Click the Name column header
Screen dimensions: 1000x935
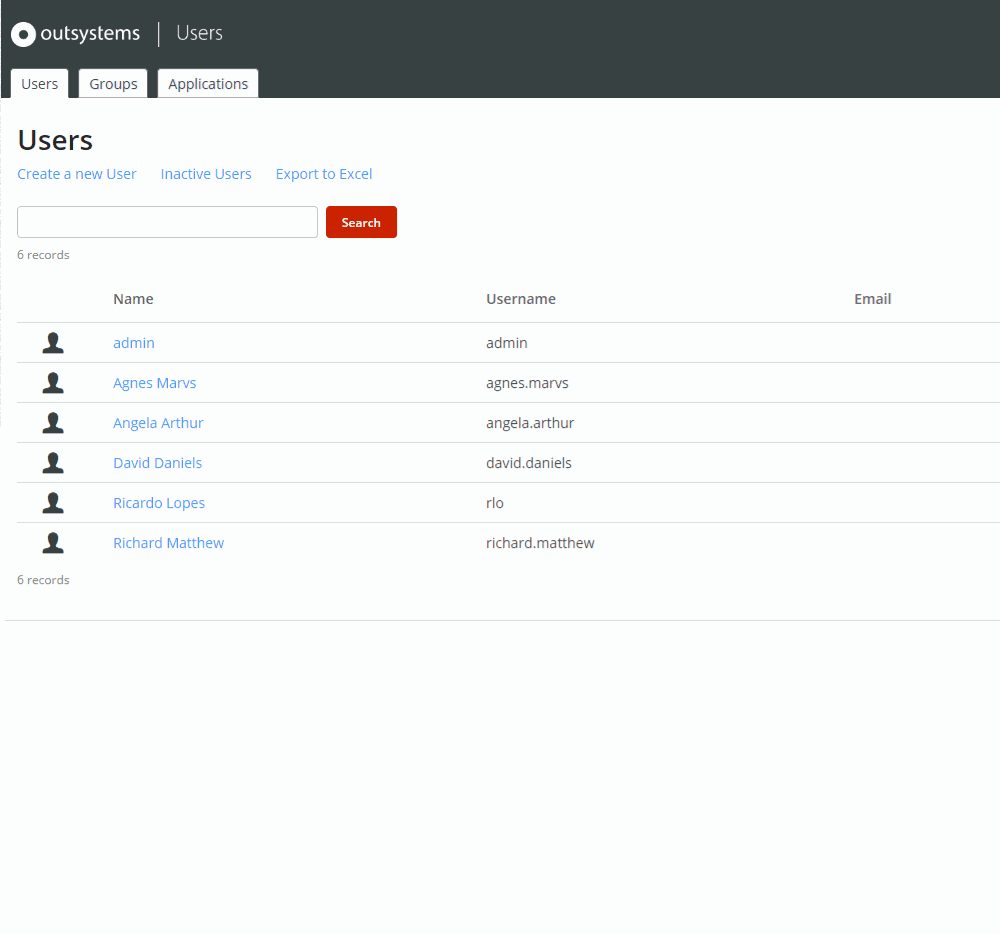click(133, 298)
